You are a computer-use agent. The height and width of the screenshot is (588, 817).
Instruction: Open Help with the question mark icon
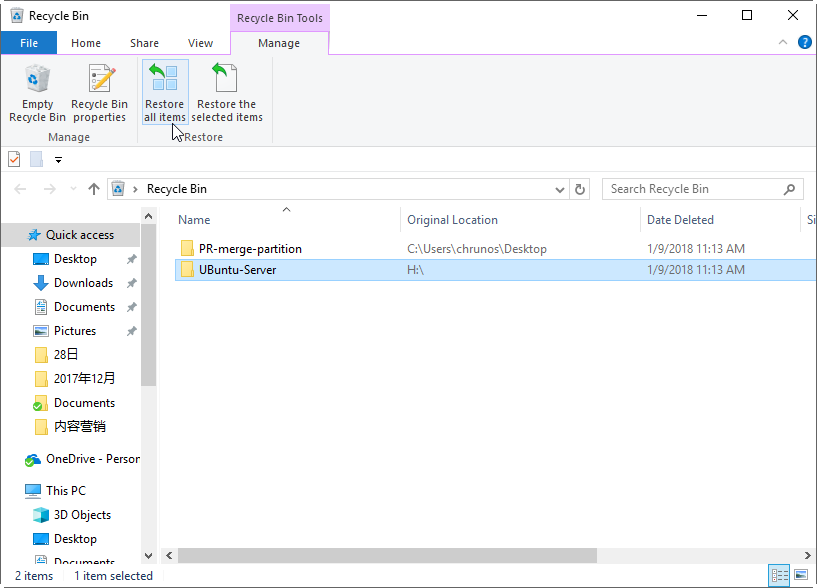tap(804, 43)
